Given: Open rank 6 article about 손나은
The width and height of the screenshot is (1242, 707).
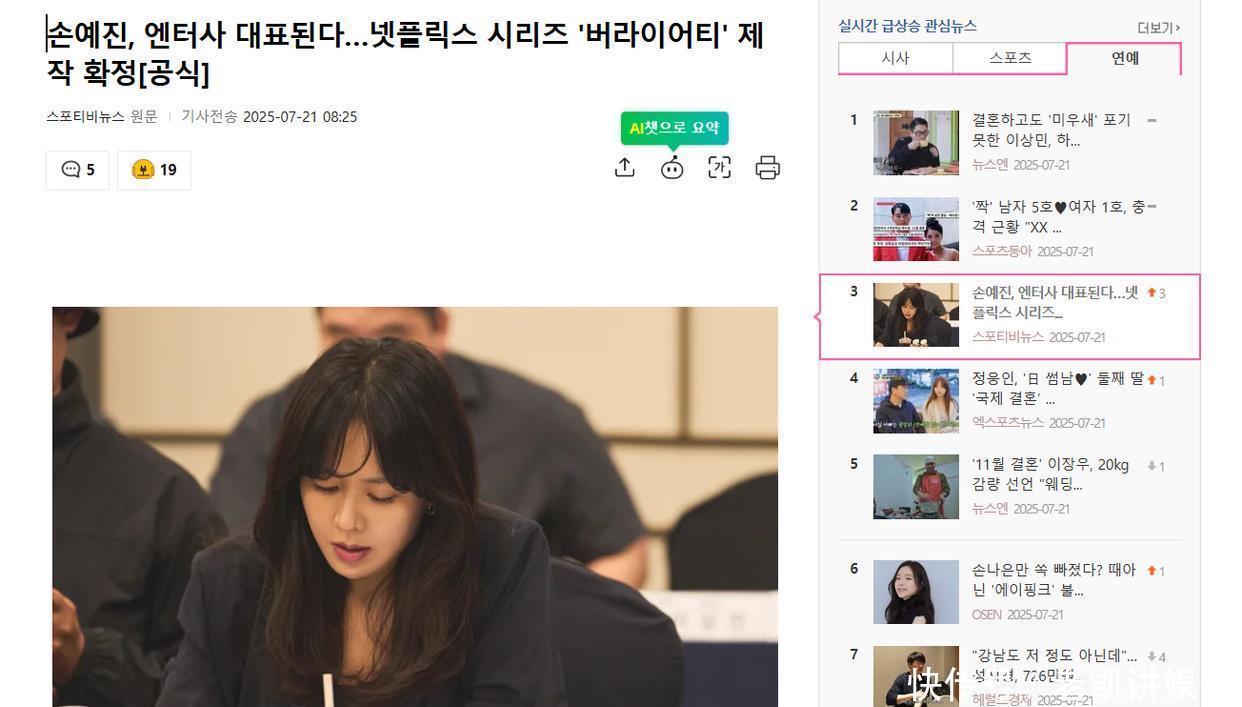Looking at the screenshot, I should pos(1054,579).
